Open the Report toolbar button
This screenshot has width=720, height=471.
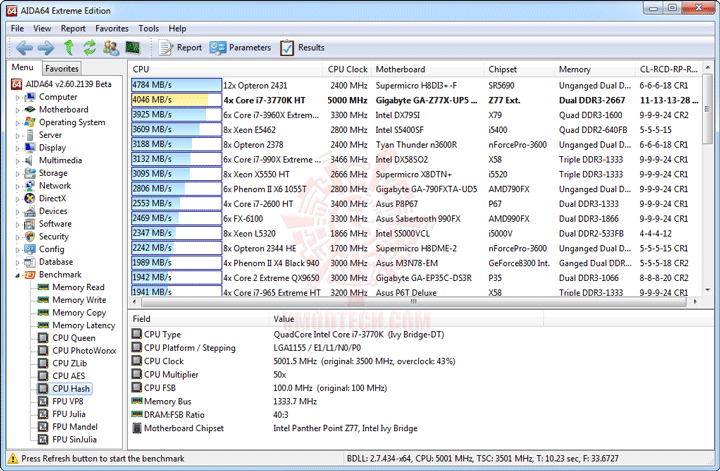coord(180,48)
